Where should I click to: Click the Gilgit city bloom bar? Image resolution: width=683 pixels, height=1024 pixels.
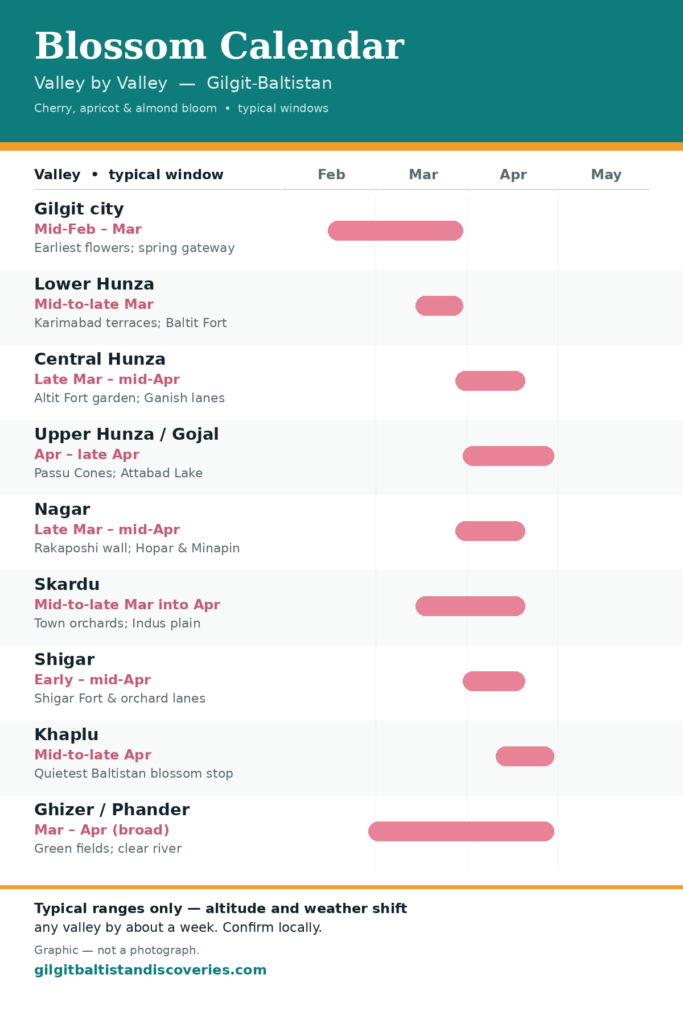(x=396, y=231)
